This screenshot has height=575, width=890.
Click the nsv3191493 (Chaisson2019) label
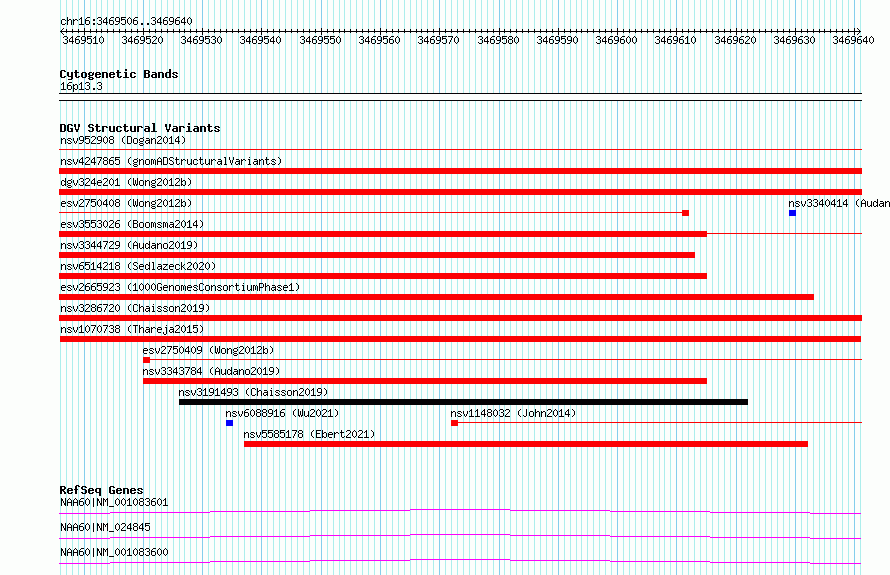coord(253,392)
